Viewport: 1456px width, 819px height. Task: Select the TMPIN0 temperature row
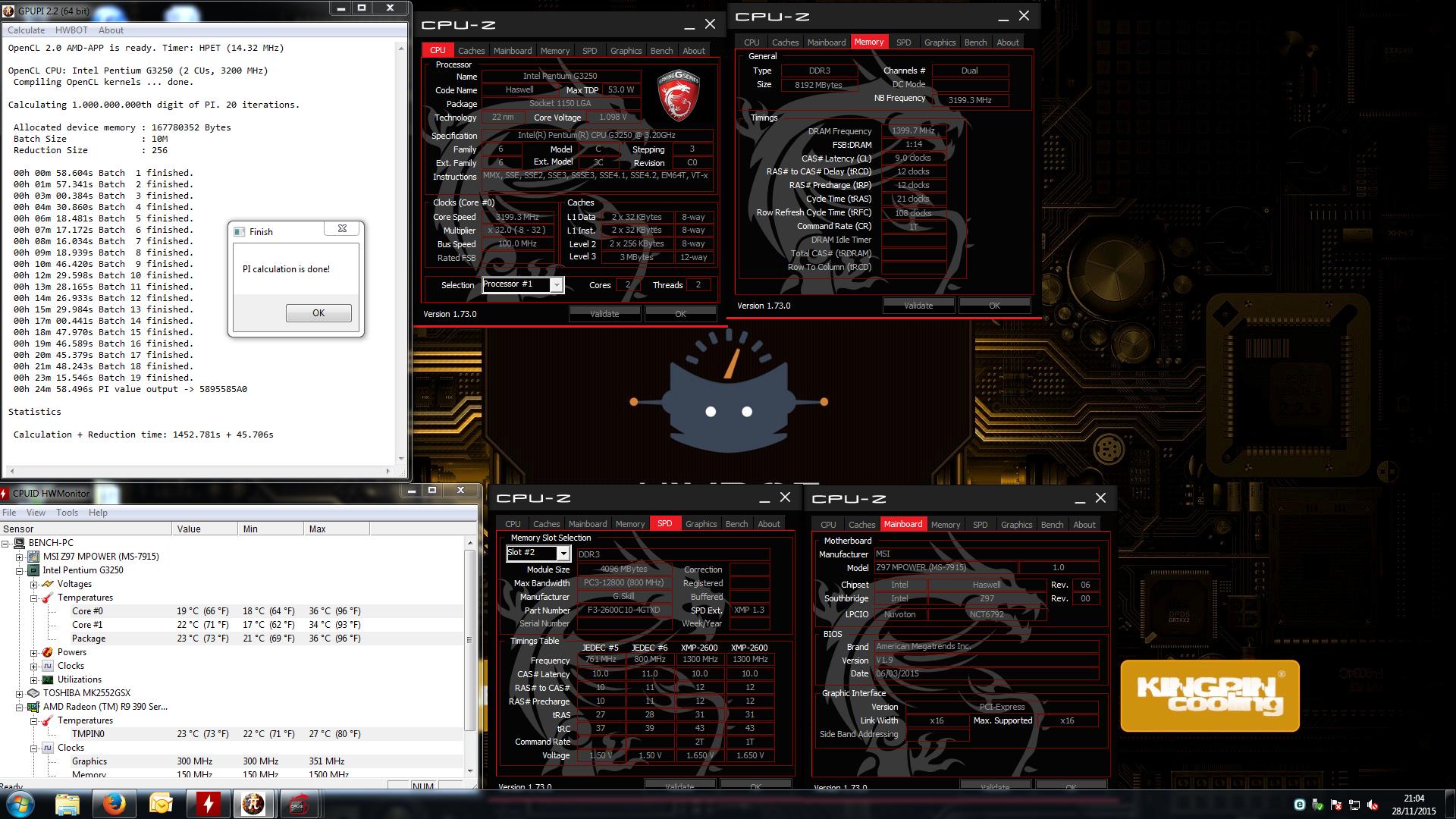click(x=231, y=734)
